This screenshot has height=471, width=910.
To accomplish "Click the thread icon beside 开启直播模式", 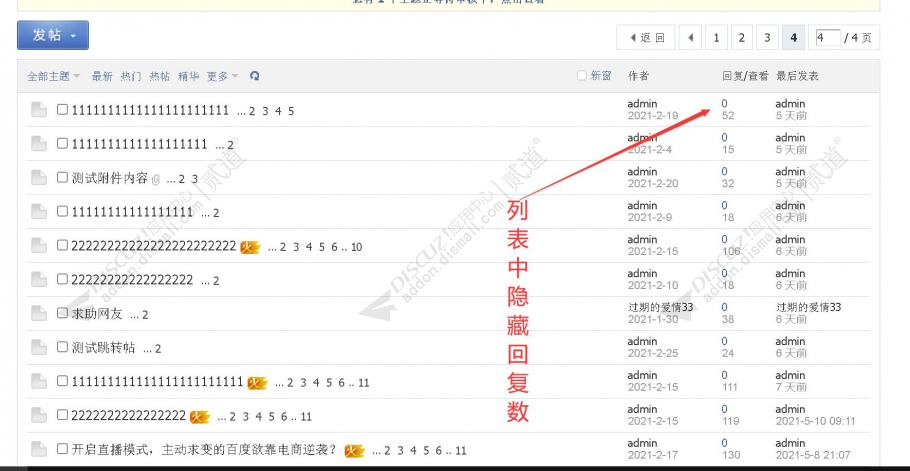I will tap(39, 450).
